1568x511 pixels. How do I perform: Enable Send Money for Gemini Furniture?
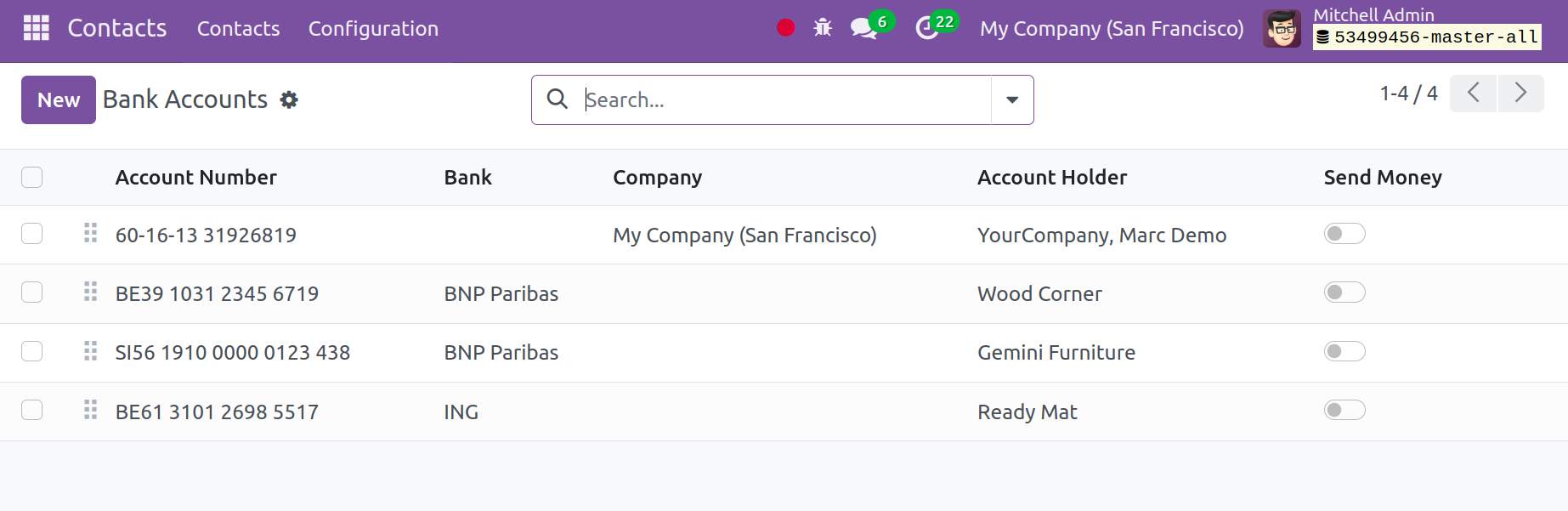(x=1344, y=351)
